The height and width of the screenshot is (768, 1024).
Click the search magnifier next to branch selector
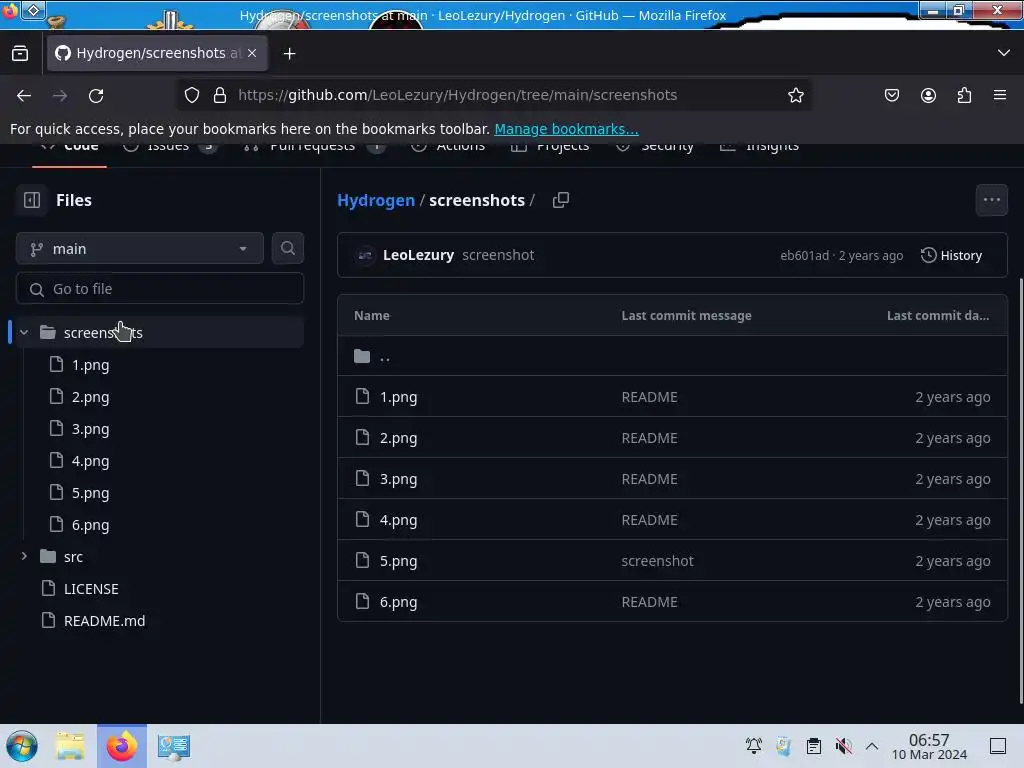click(x=287, y=248)
